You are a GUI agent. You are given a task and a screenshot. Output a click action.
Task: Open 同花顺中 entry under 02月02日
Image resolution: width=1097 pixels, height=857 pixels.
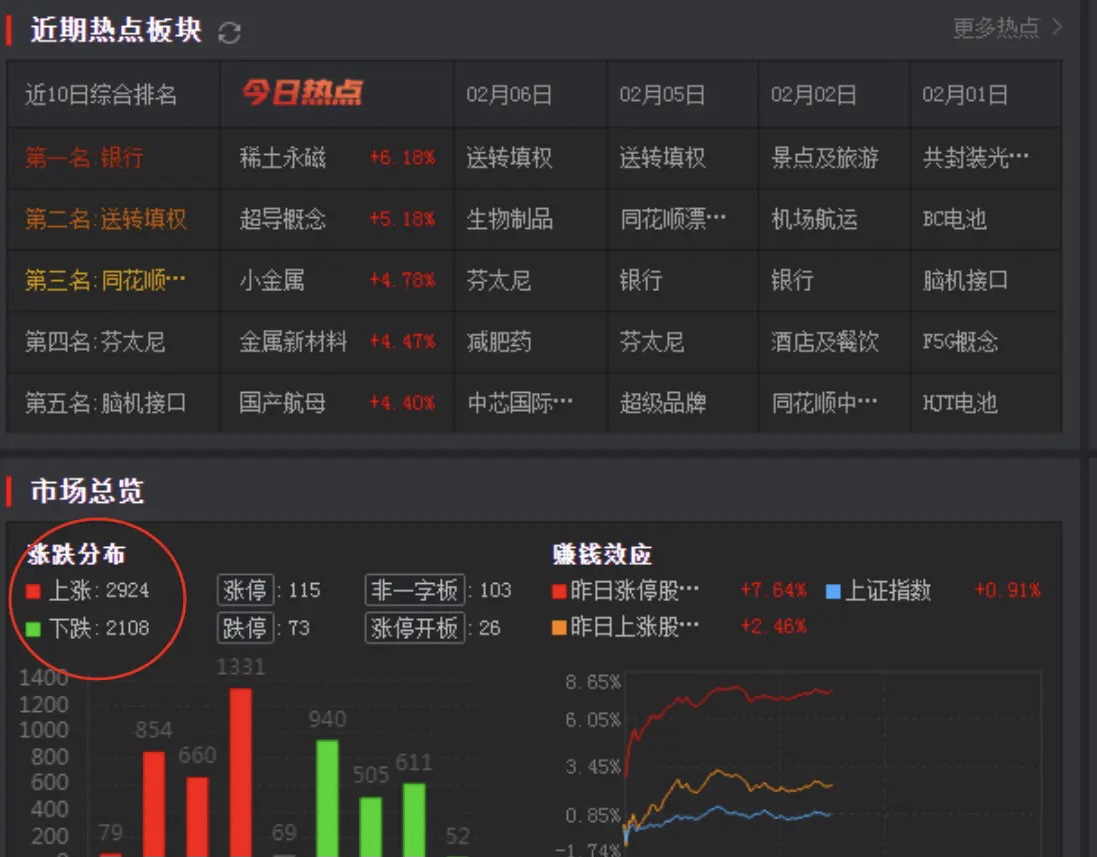tap(824, 404)
